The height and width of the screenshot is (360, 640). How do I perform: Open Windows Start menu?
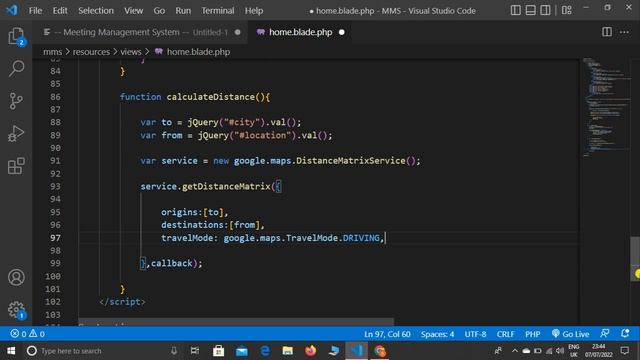[11, 351]
